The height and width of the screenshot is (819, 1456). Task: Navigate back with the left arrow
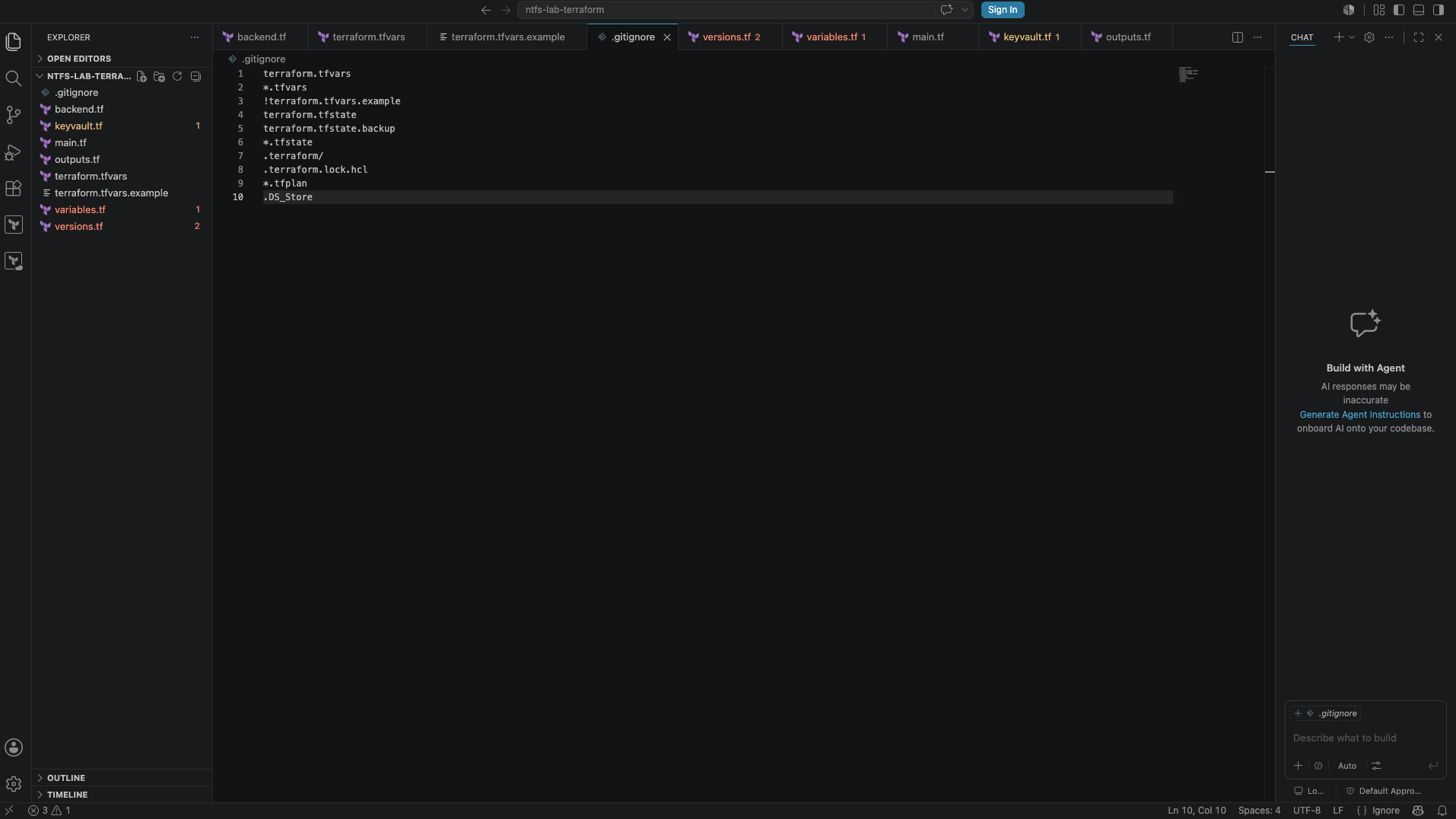(x=486, y=10)
